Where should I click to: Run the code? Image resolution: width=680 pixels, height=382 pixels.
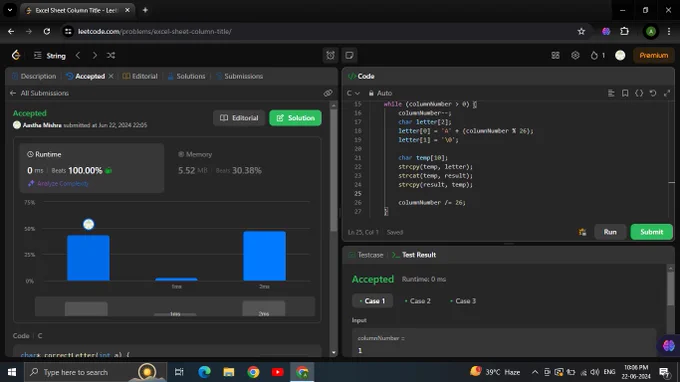[x=610, y=232]
